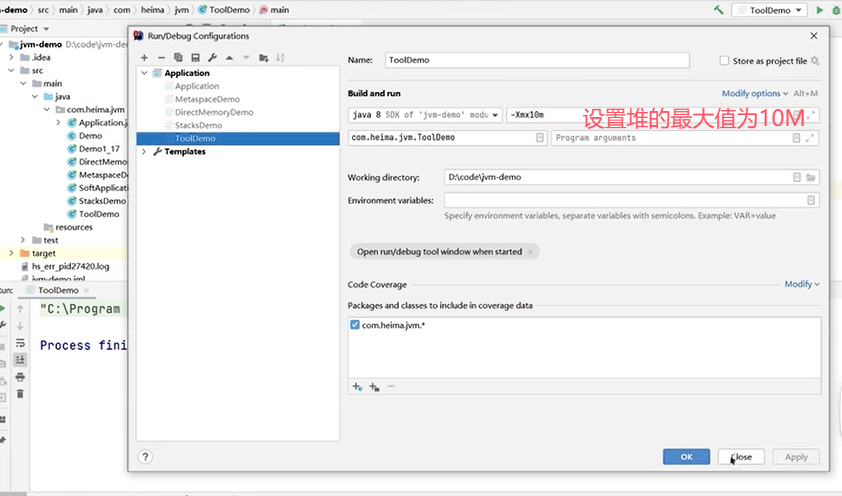Clear output with trash icon in Run panel

(20, 394)
